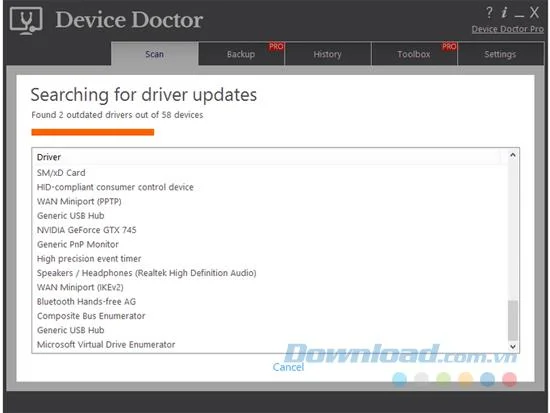Click the scroll up arrow in driver list
Screen dimensions: 550x413
512,155
